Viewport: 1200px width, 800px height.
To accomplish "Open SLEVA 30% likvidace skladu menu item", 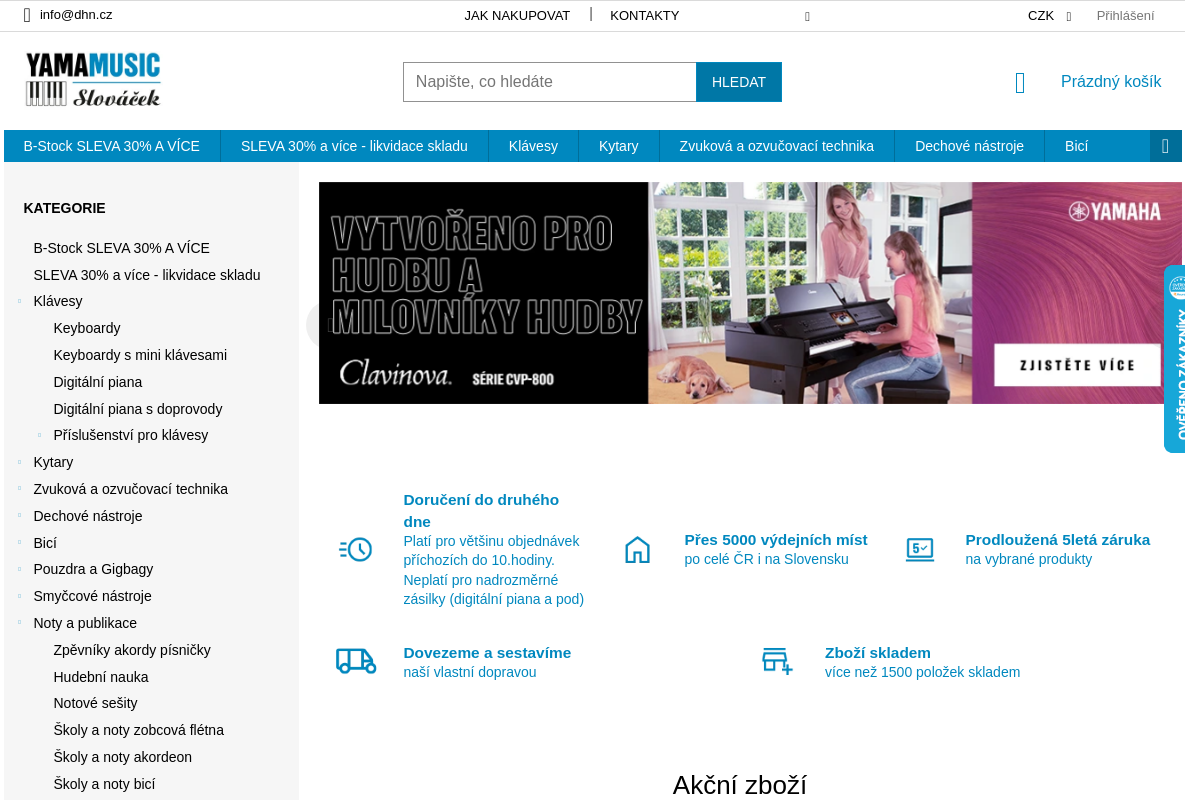I will [354, 146].
